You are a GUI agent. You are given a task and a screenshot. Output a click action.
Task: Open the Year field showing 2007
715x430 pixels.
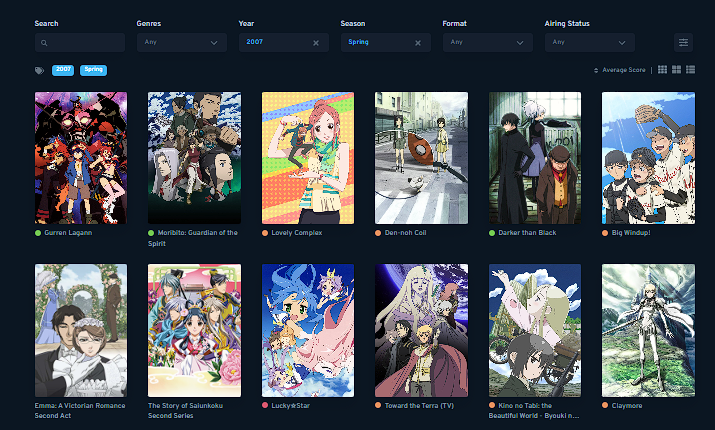pos(284,42)
